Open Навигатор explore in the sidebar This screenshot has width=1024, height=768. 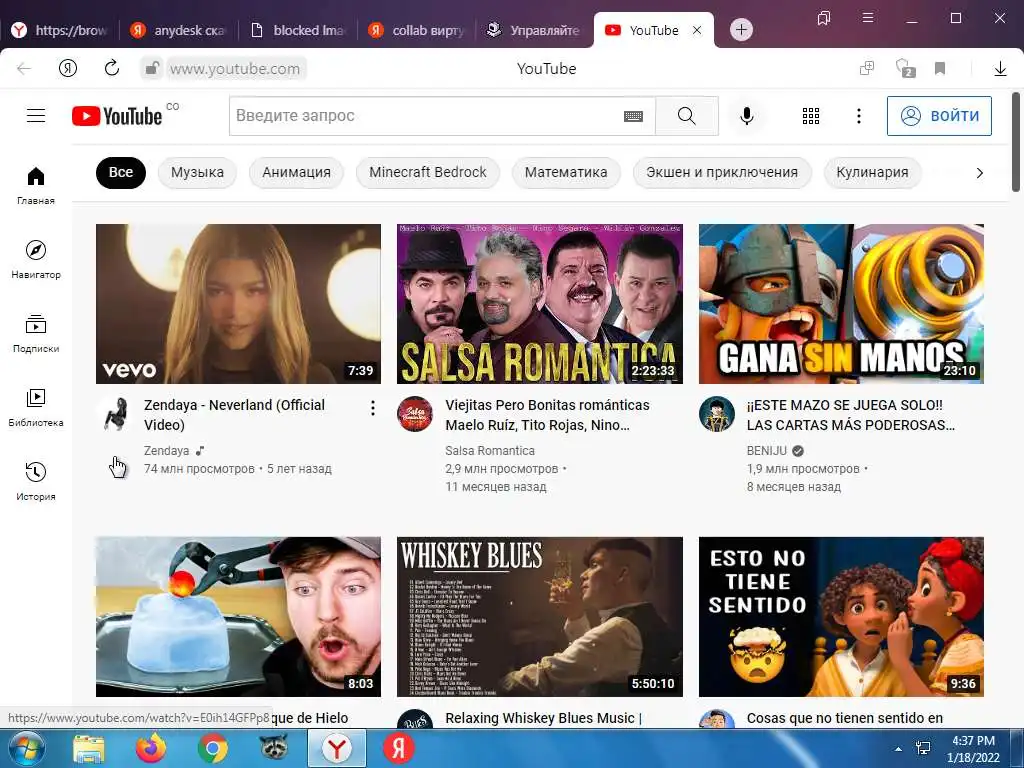[x=36, y=259]
